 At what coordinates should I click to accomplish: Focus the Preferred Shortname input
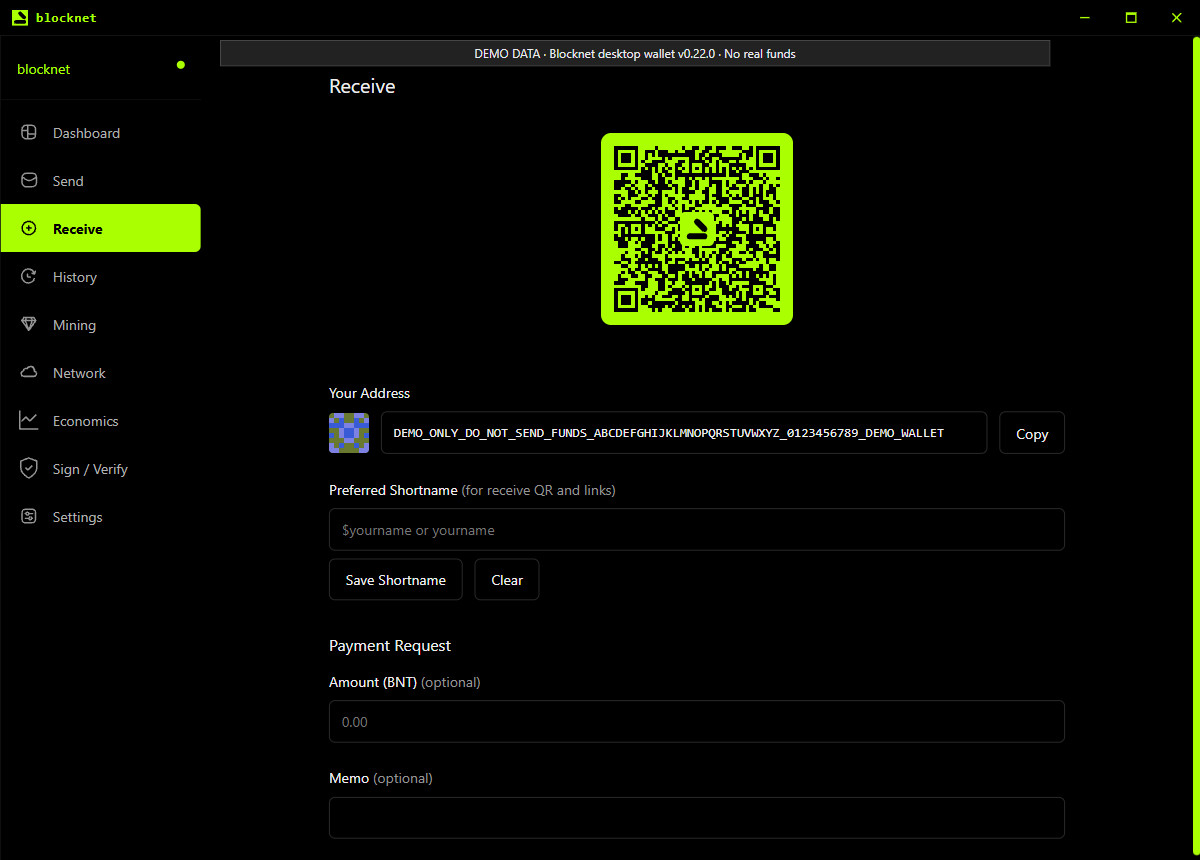697,530
